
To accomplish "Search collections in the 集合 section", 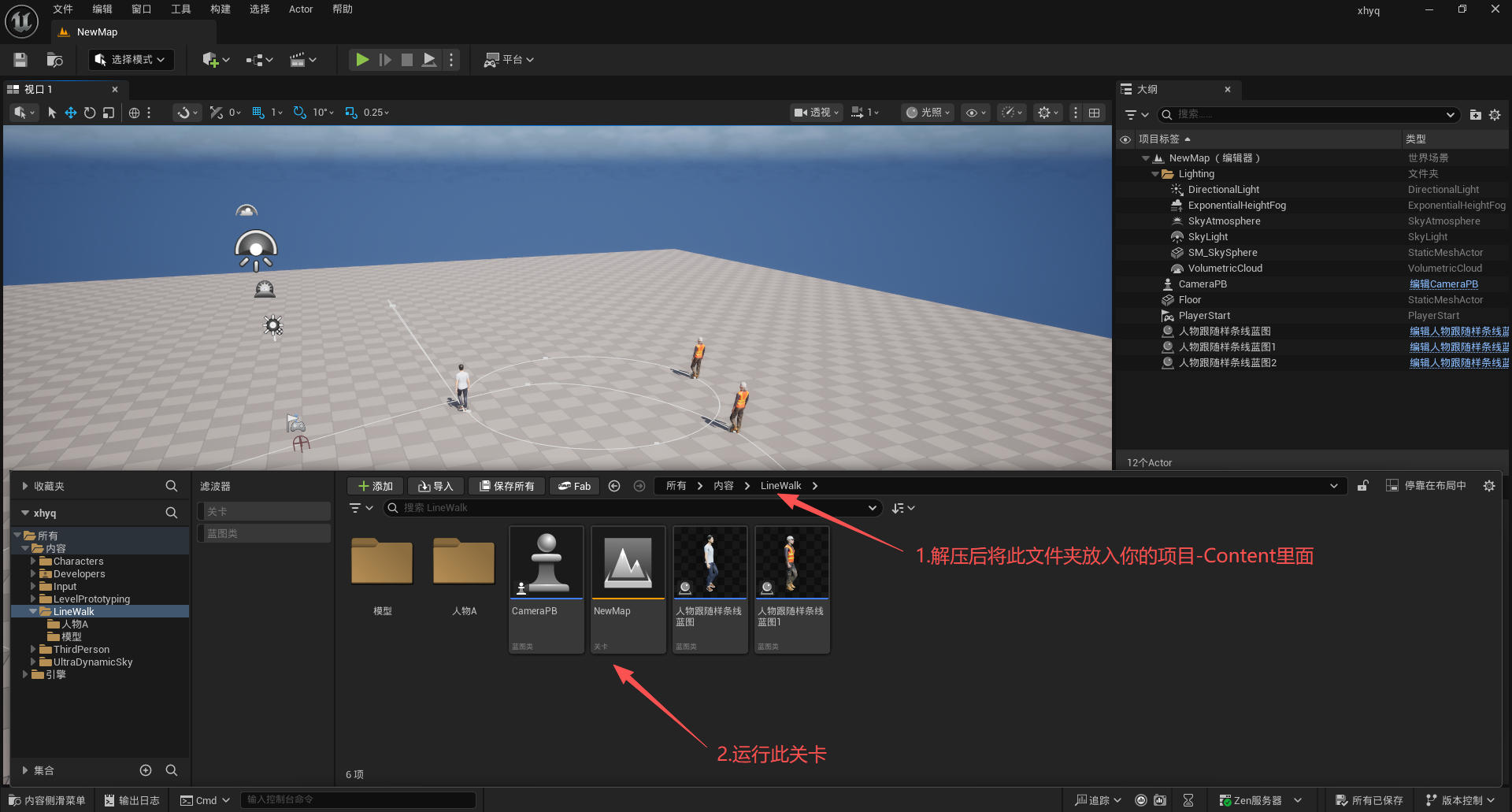I will pos(172,770).
